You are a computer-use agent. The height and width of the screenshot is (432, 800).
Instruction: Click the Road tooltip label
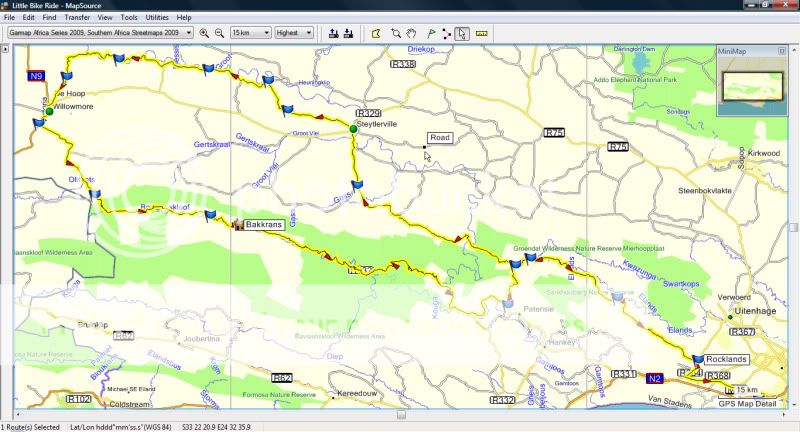click(x=440, y=137)
